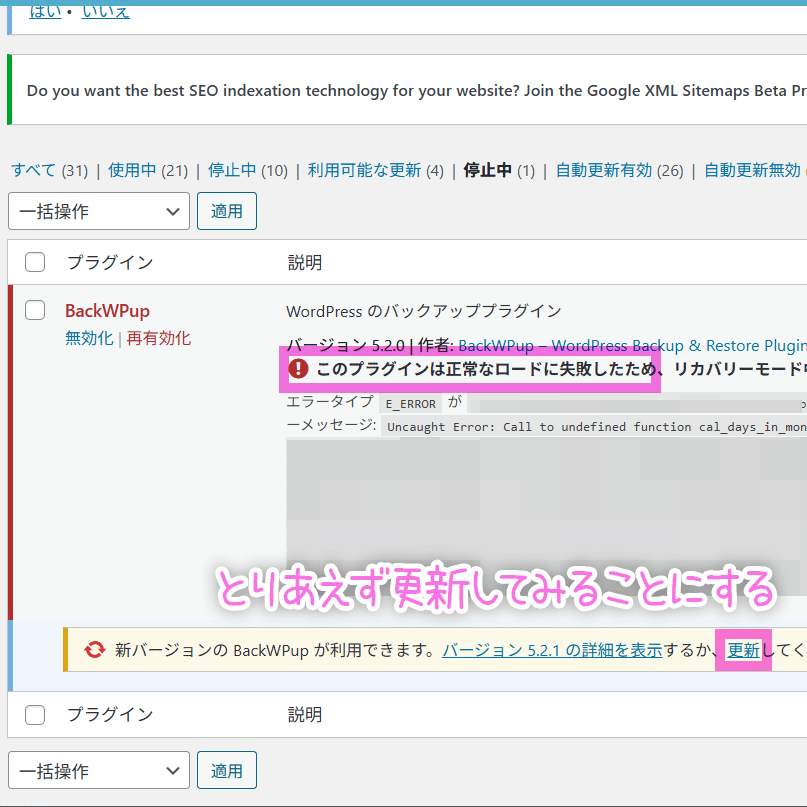Check the BackWPup plugin checkbox
The image size is (807, 807).
pos(35,310)
